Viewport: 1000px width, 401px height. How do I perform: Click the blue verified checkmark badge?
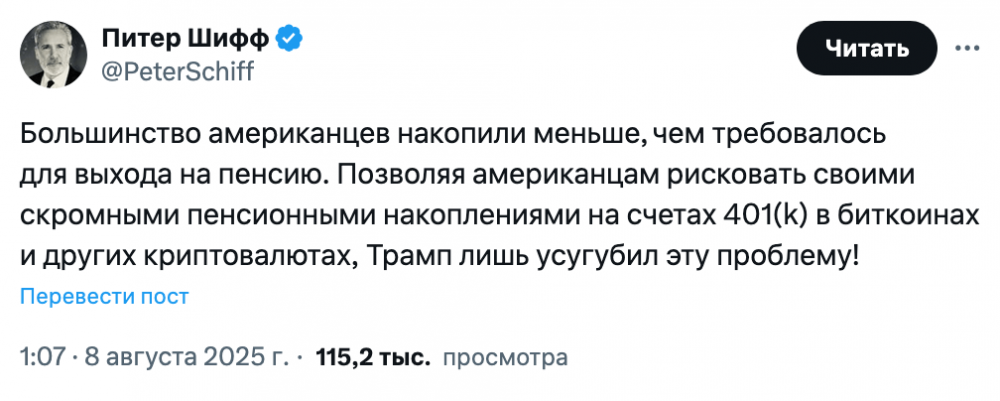[290, 39]
